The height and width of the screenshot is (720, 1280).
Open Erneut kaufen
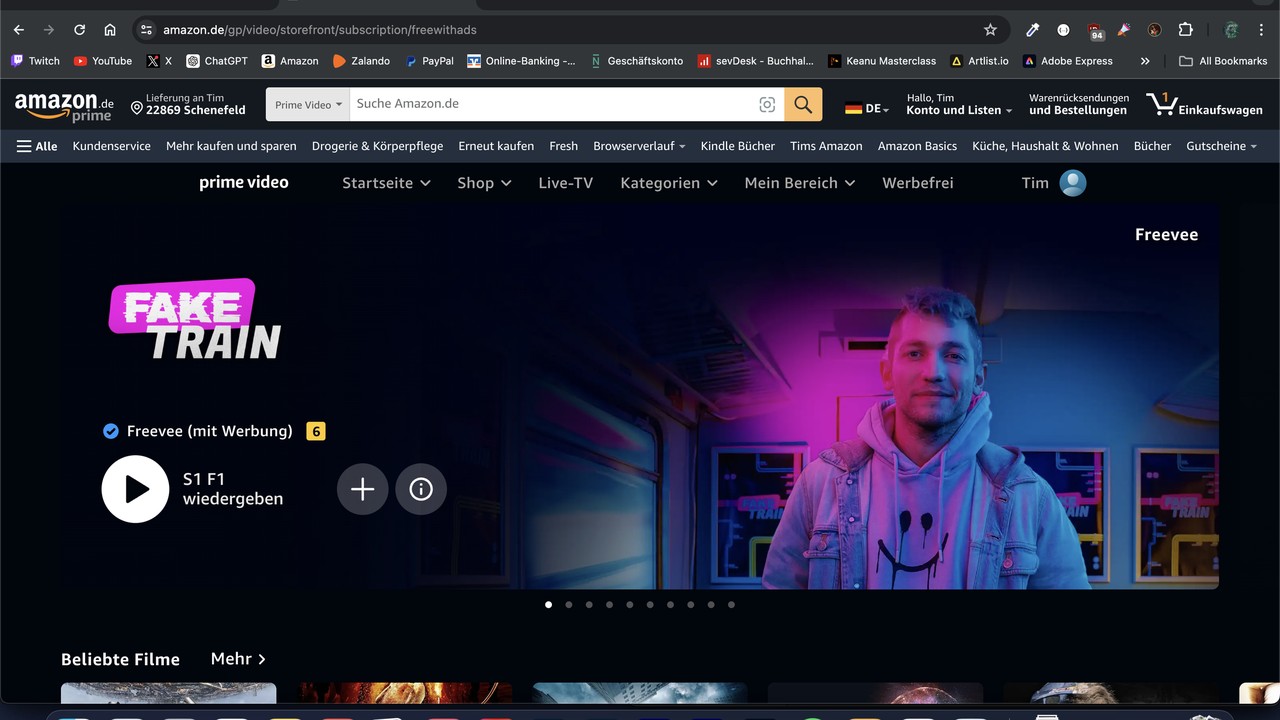(x=496, y=146)
